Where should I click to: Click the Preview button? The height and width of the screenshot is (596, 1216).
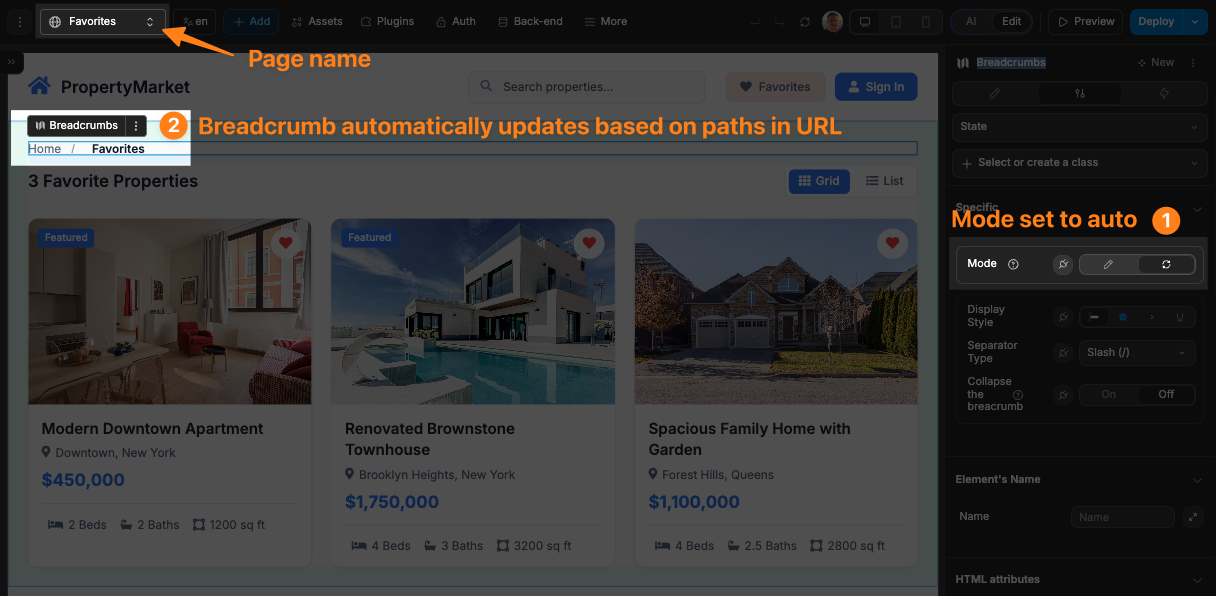pos(1085,21)
